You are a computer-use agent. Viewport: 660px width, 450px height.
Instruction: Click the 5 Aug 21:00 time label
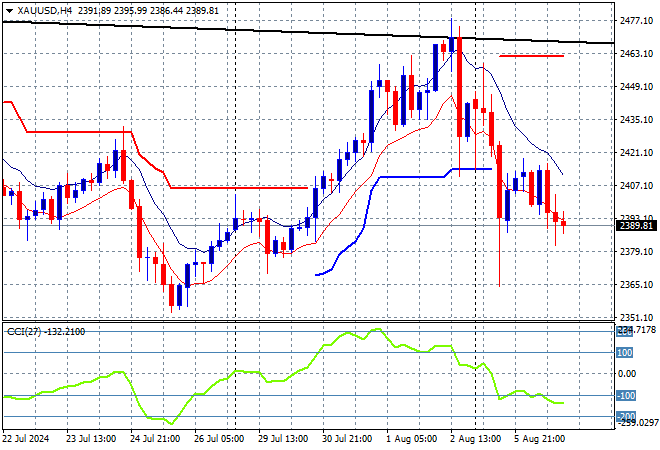coord(540,439)
